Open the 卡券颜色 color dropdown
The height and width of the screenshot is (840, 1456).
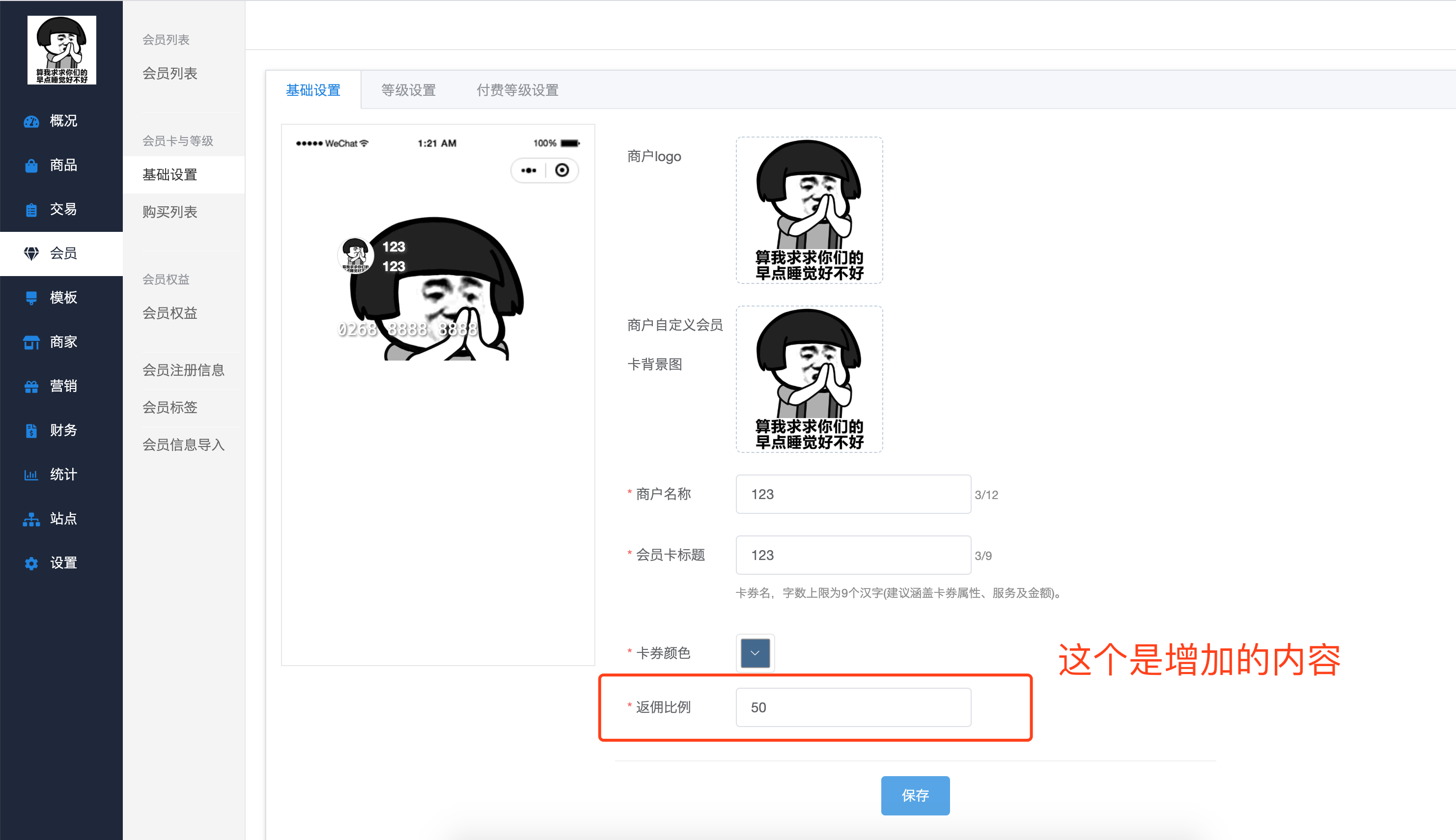point(755,652)
